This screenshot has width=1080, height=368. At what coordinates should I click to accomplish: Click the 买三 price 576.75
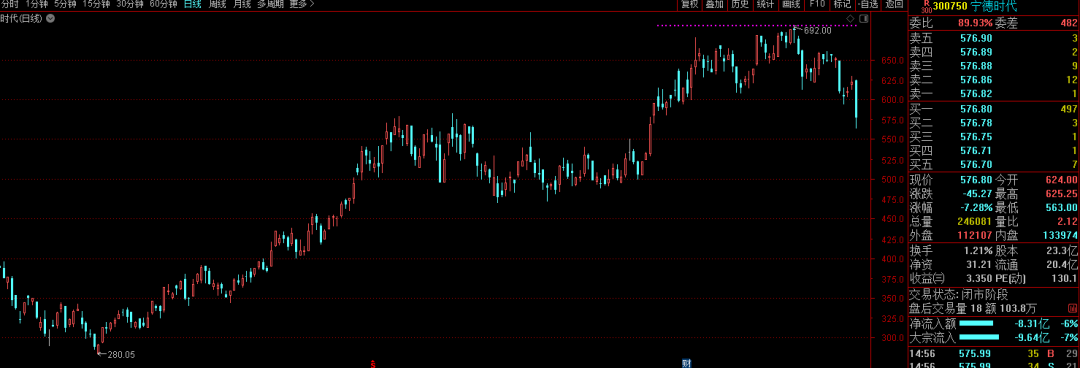[x=976, y=136]
